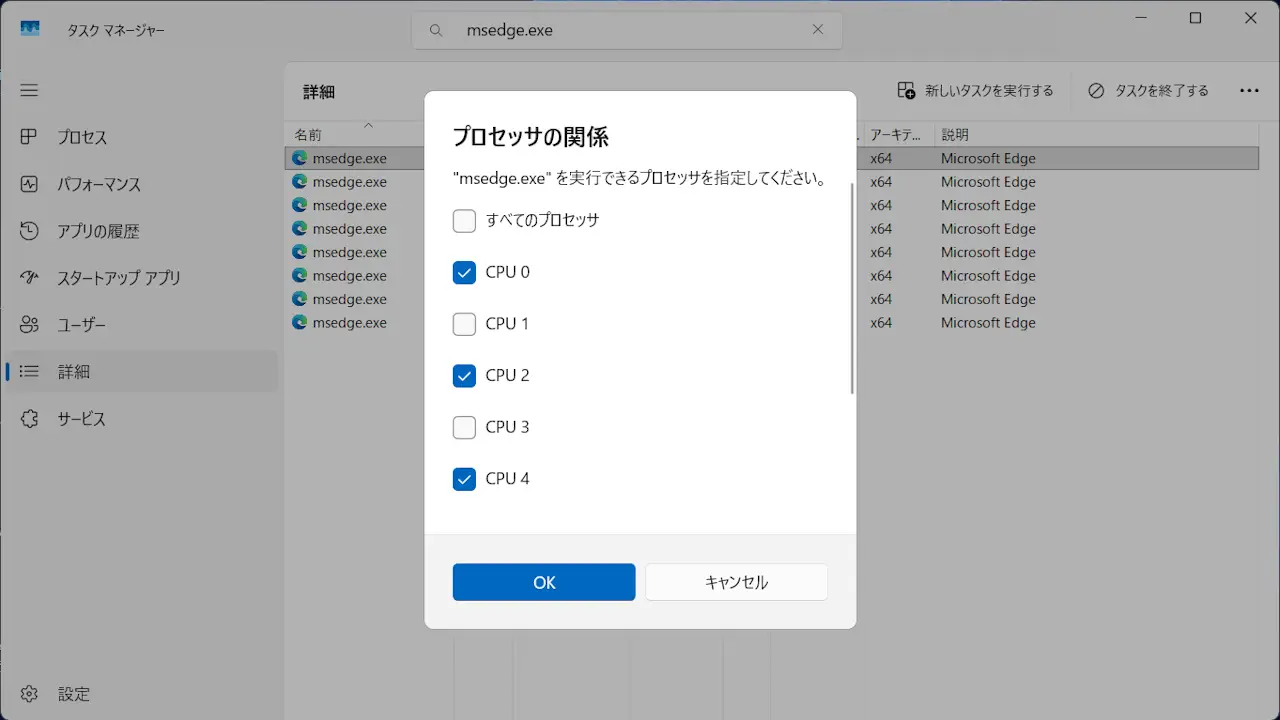Clear the search box with X icon
The image size is (1280, 720).
pos(817,30)
